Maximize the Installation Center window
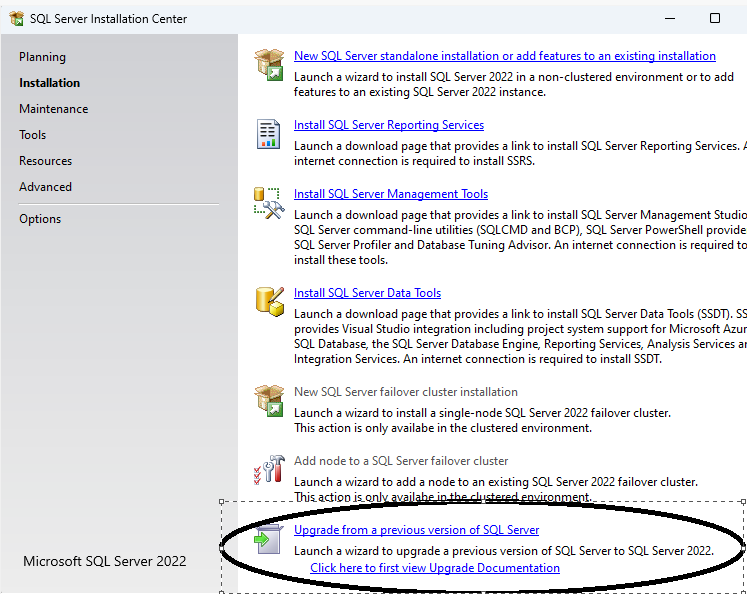 [x=715, y=19]
